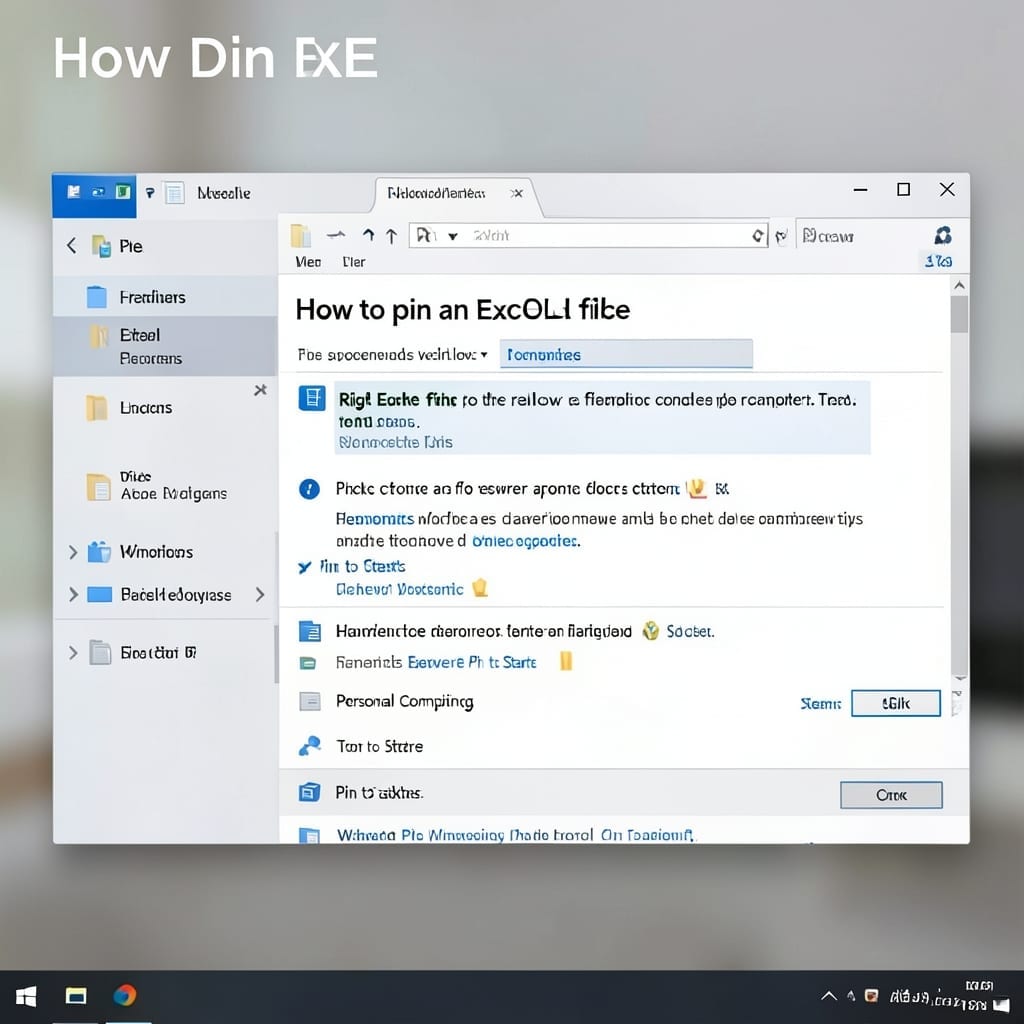Click the Sdober link

click(690, 632)
